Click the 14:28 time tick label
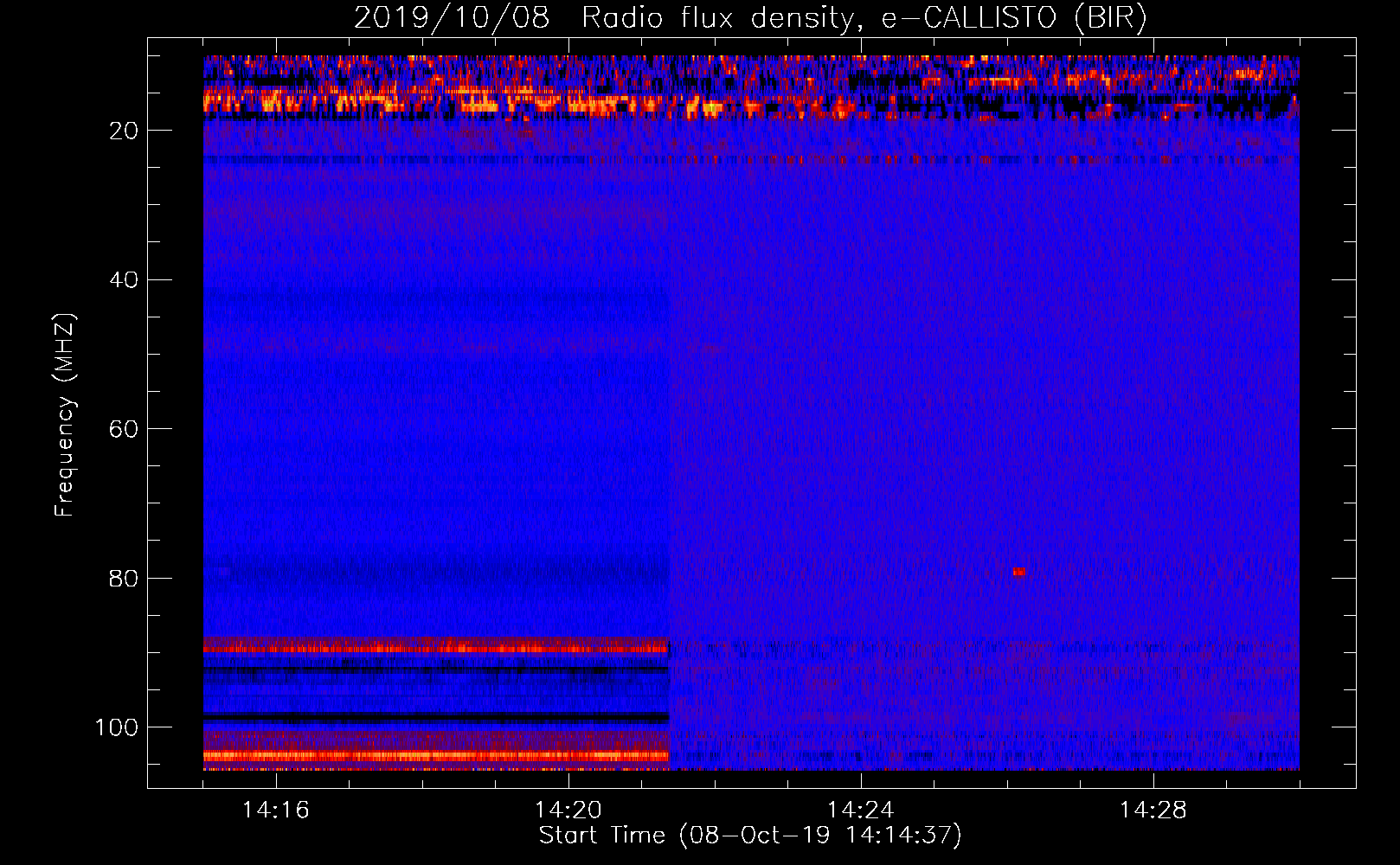The image size is (1400, 865). pos(1153,811)
